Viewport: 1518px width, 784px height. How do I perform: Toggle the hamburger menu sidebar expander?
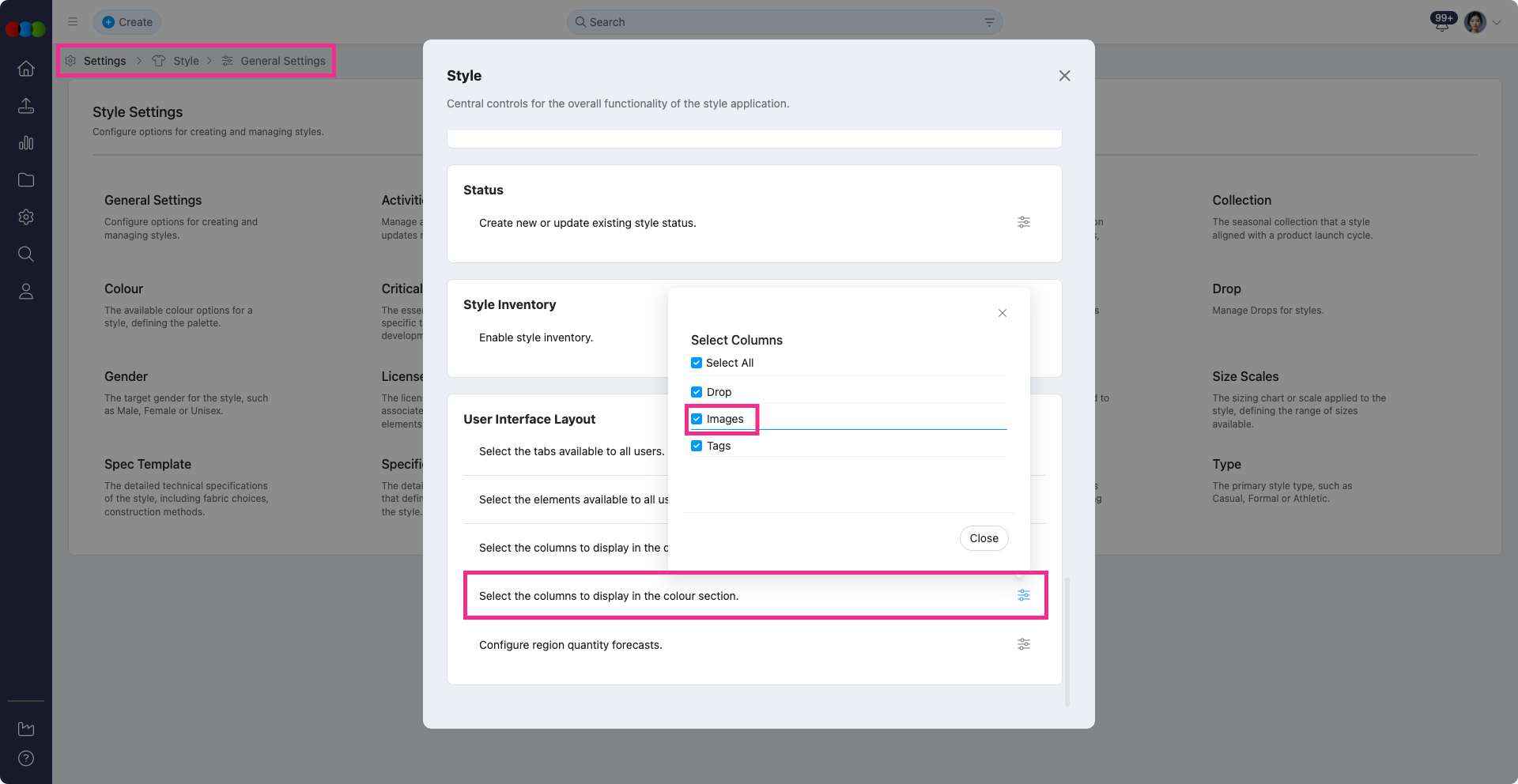coord(73,22)
